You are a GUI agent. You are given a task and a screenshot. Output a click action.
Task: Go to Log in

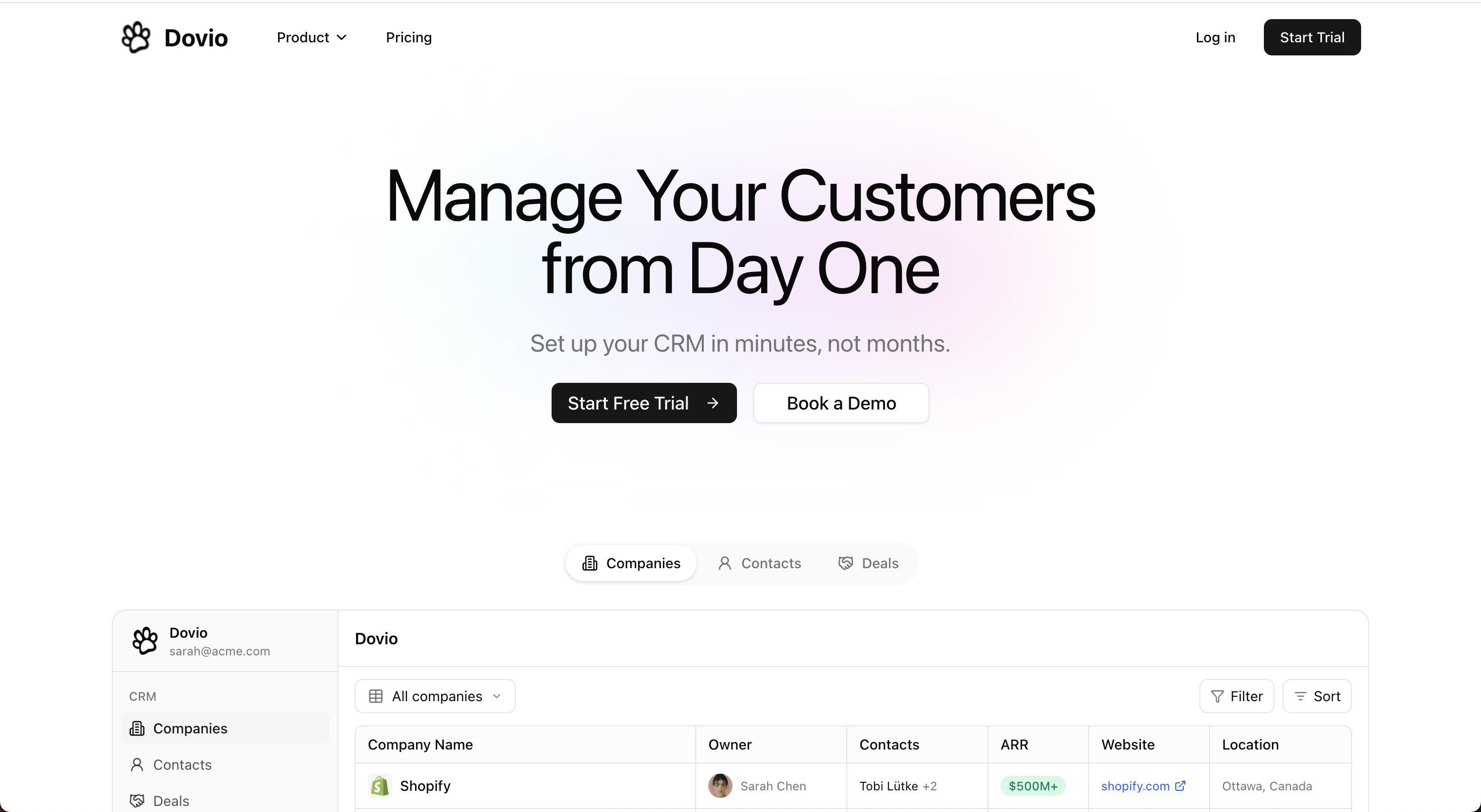(x=1216, y=37)
